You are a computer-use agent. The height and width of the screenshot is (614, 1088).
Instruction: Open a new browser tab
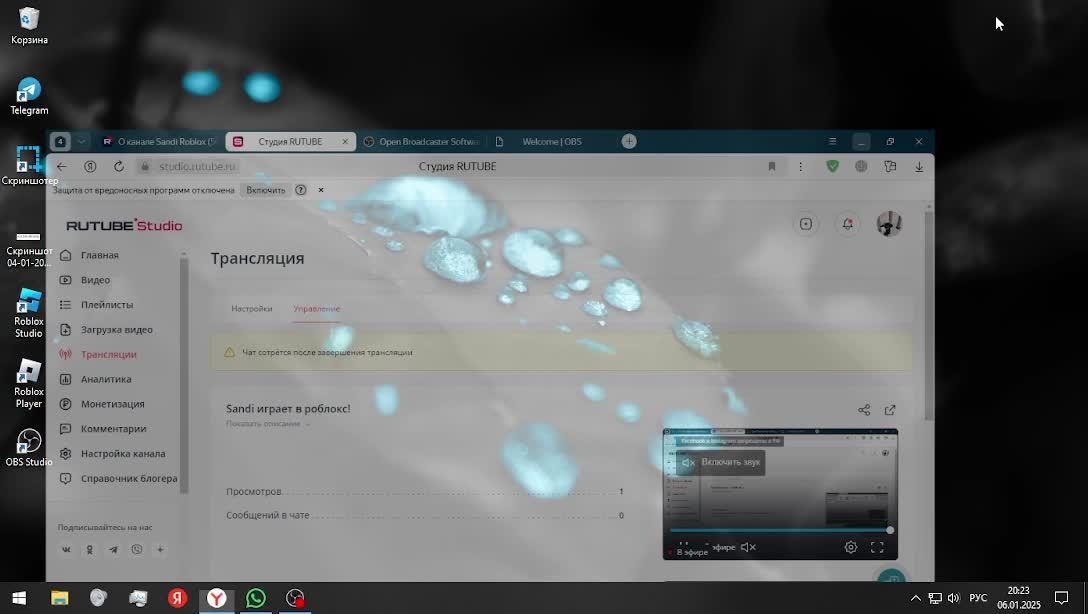point(629,142)
